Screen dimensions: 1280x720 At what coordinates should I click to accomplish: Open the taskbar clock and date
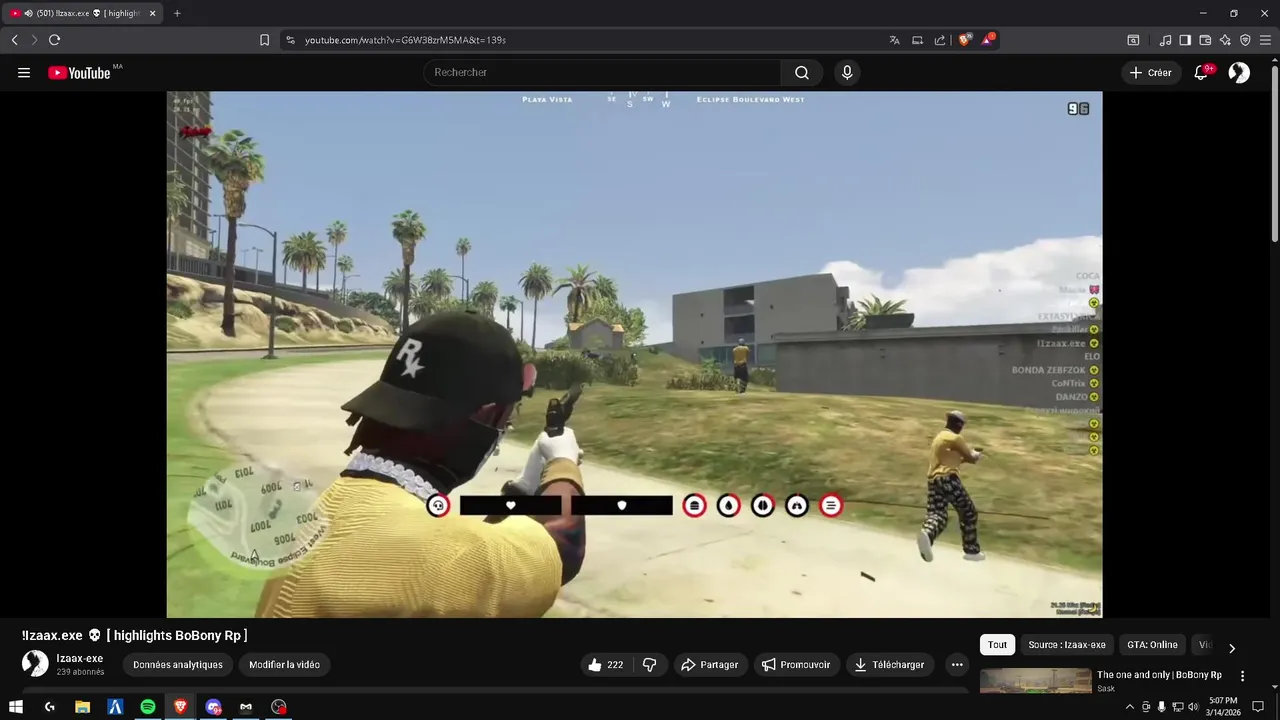coord(1223,707)
